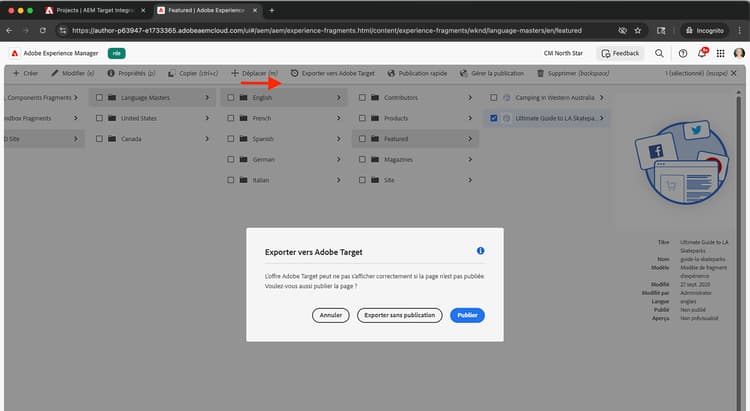The width and height of the screenshot is (750, 411).
Task: Click Exporter vers Adobe Target toolbar action
Action: click(332, 73)
